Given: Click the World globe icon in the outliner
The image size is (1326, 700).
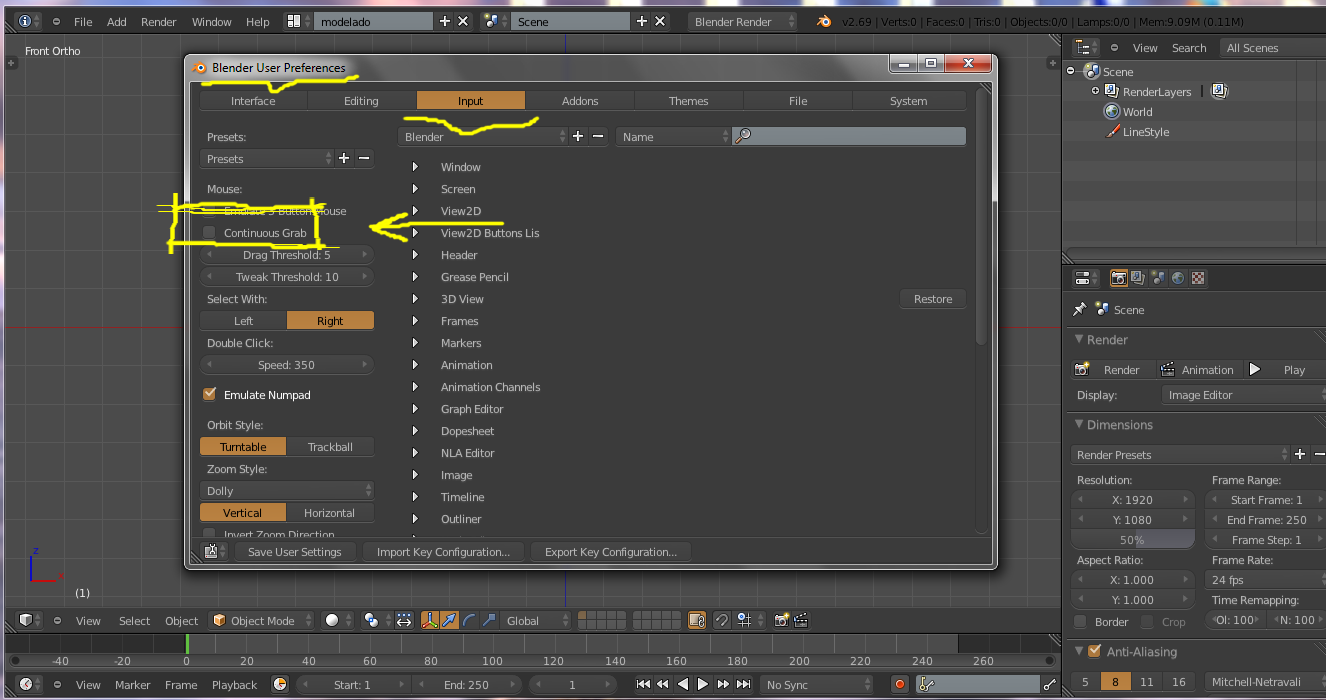Looking at the screenshot, I should pos(1111,112).
